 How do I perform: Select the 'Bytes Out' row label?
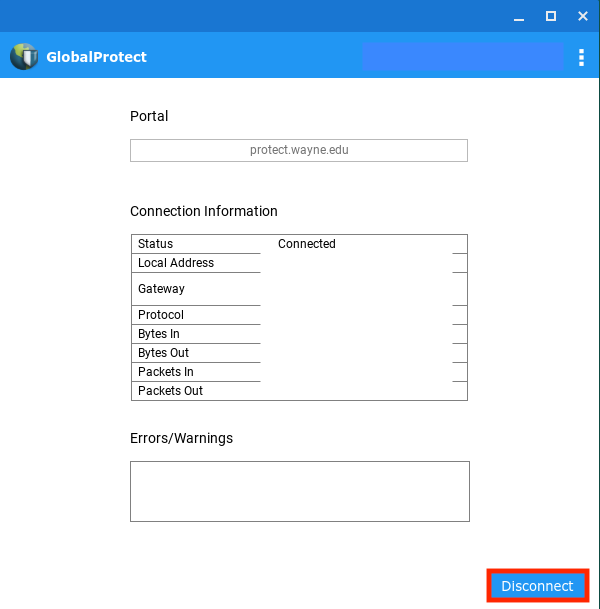(x=163, y=353)
